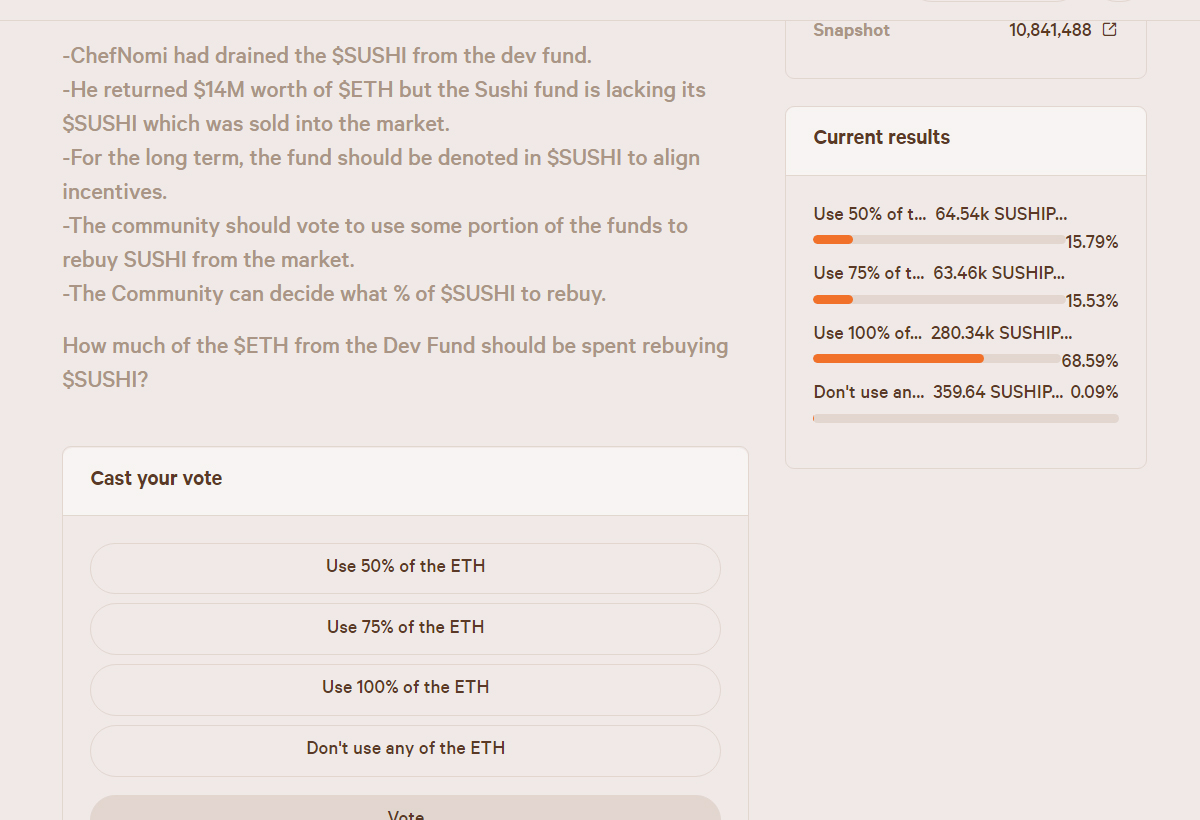Viewport: 1200px width, 820px height.
Task: Click the 68.59% result progress bar
Action: [x=938, y=358]
